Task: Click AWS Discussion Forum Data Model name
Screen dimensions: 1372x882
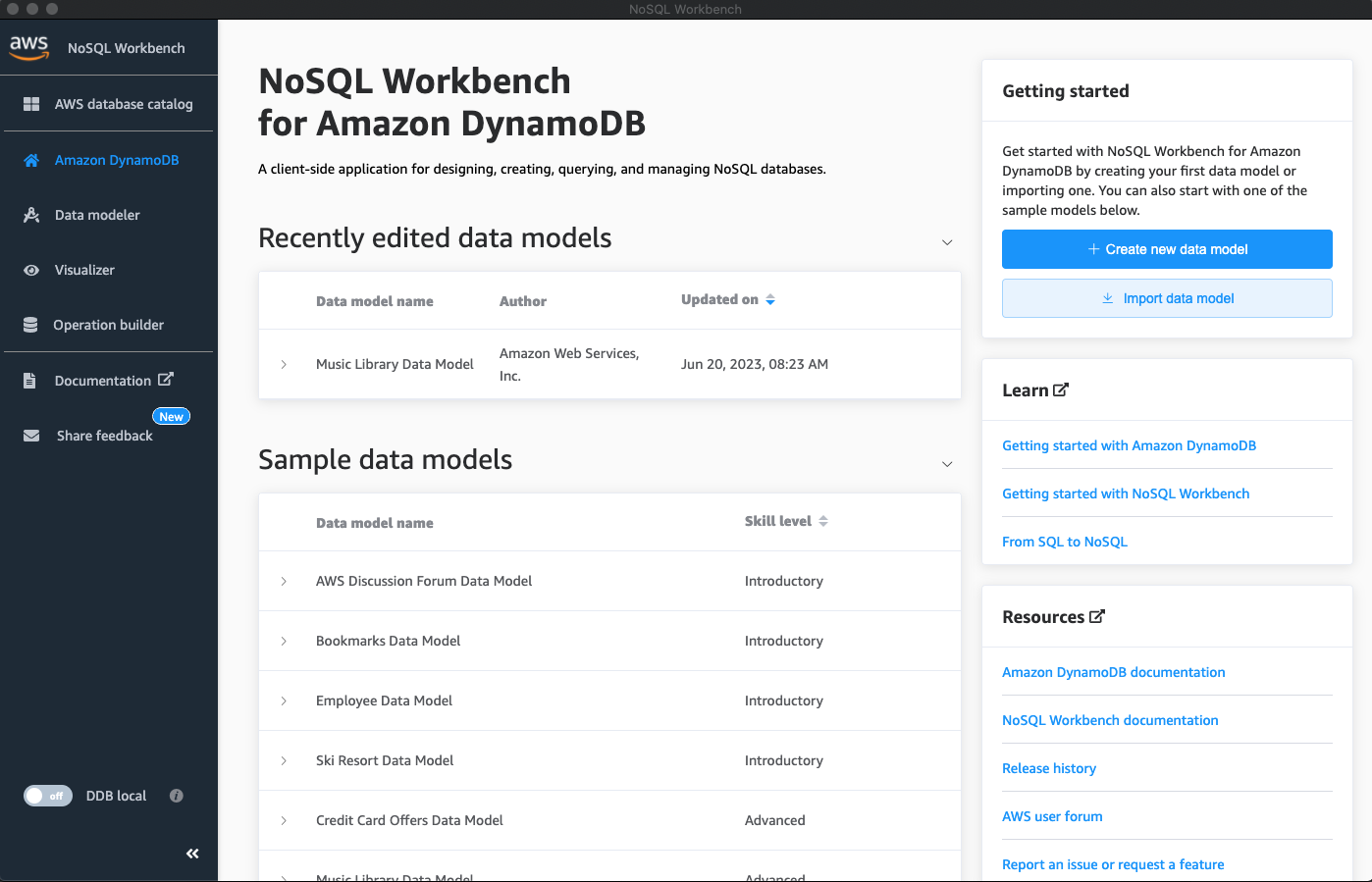Action: click(x=424, y=581)
